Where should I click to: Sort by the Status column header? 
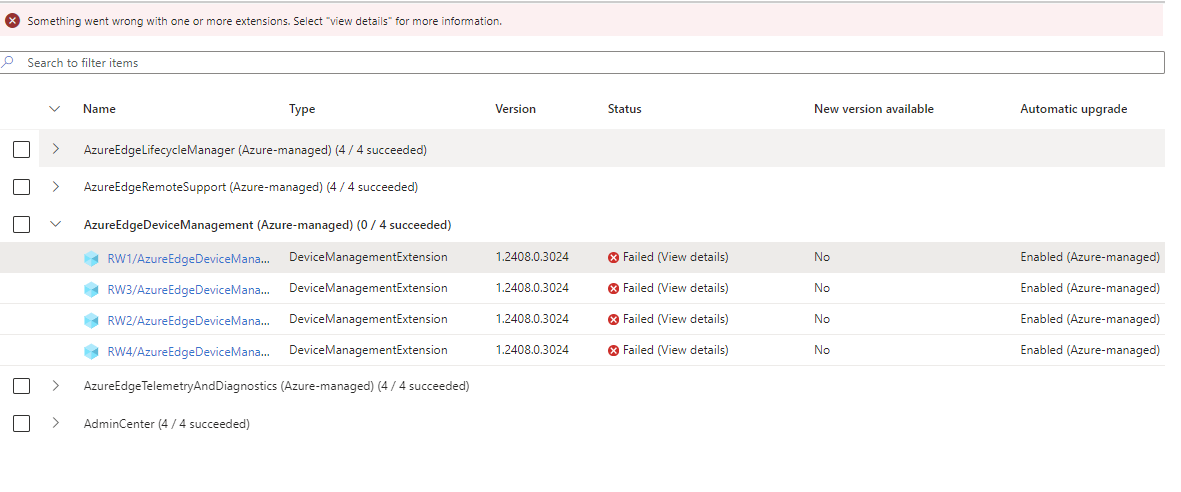pos(624,108)
